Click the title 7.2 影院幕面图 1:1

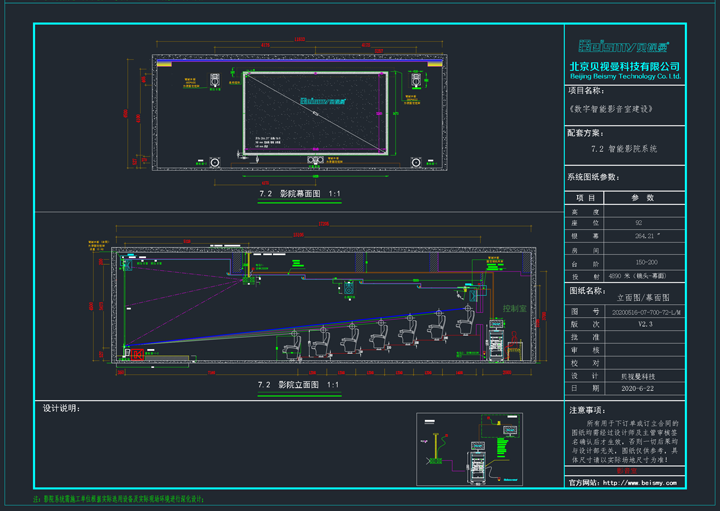299,194
